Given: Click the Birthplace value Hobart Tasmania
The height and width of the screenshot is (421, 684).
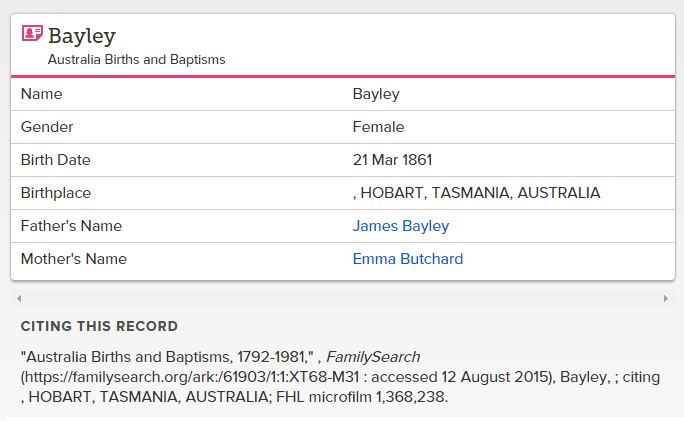Looking at the screenshot, I should pyautogui.click(x=476, y=193).
